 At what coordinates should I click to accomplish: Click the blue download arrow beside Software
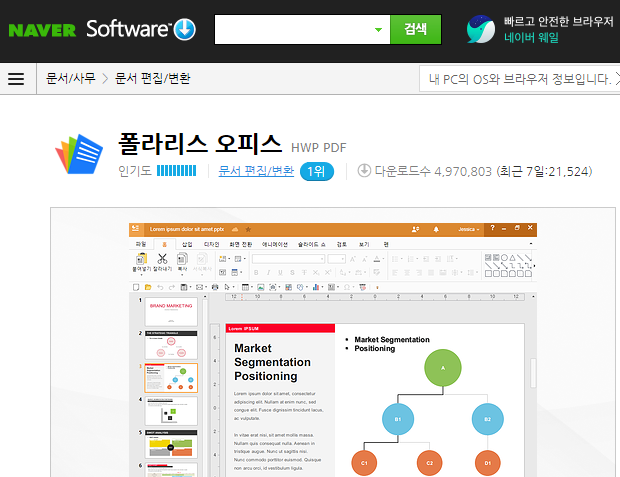185,30
